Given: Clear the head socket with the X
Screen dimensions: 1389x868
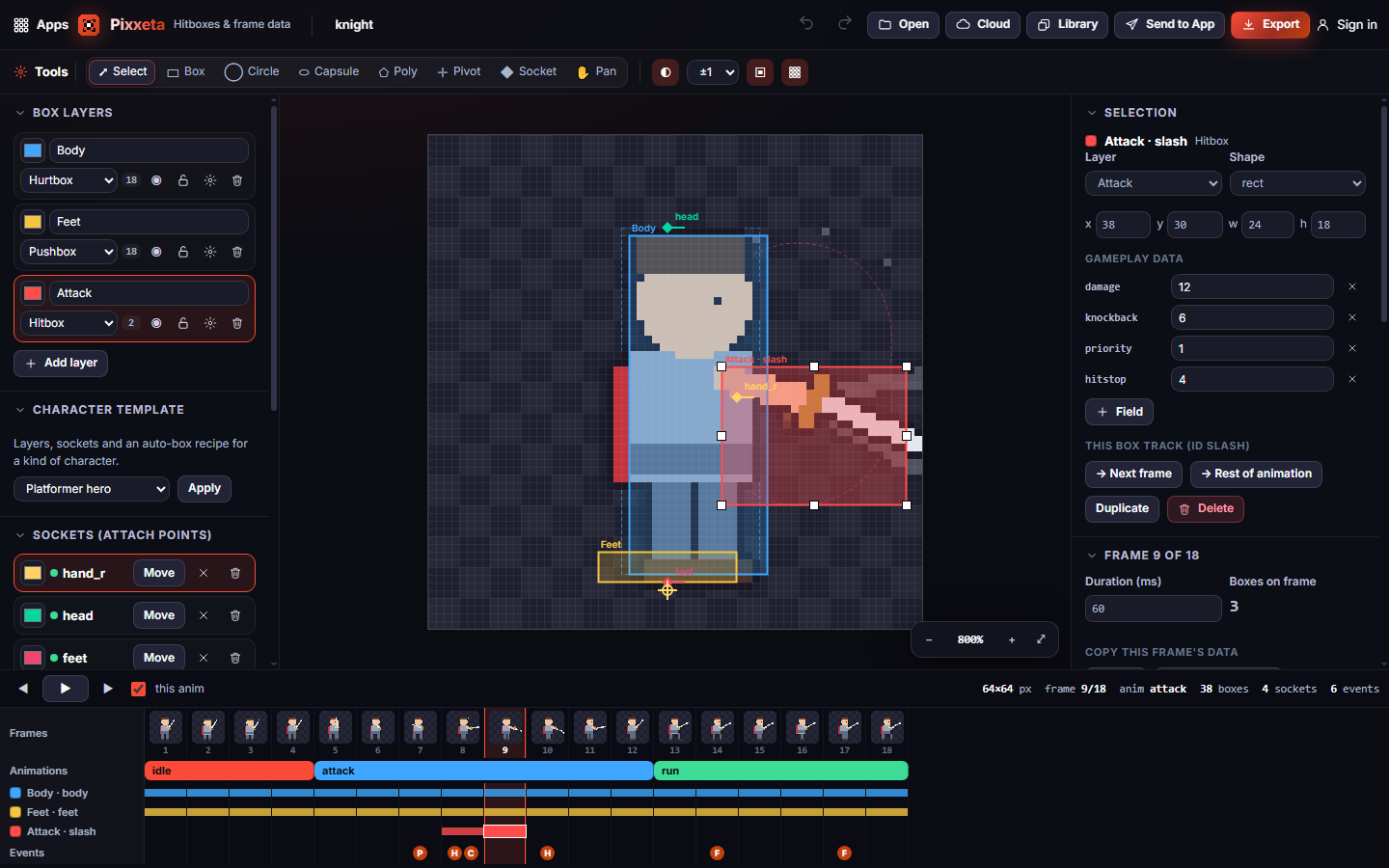Looking at the screenshot, I should 204,615.
